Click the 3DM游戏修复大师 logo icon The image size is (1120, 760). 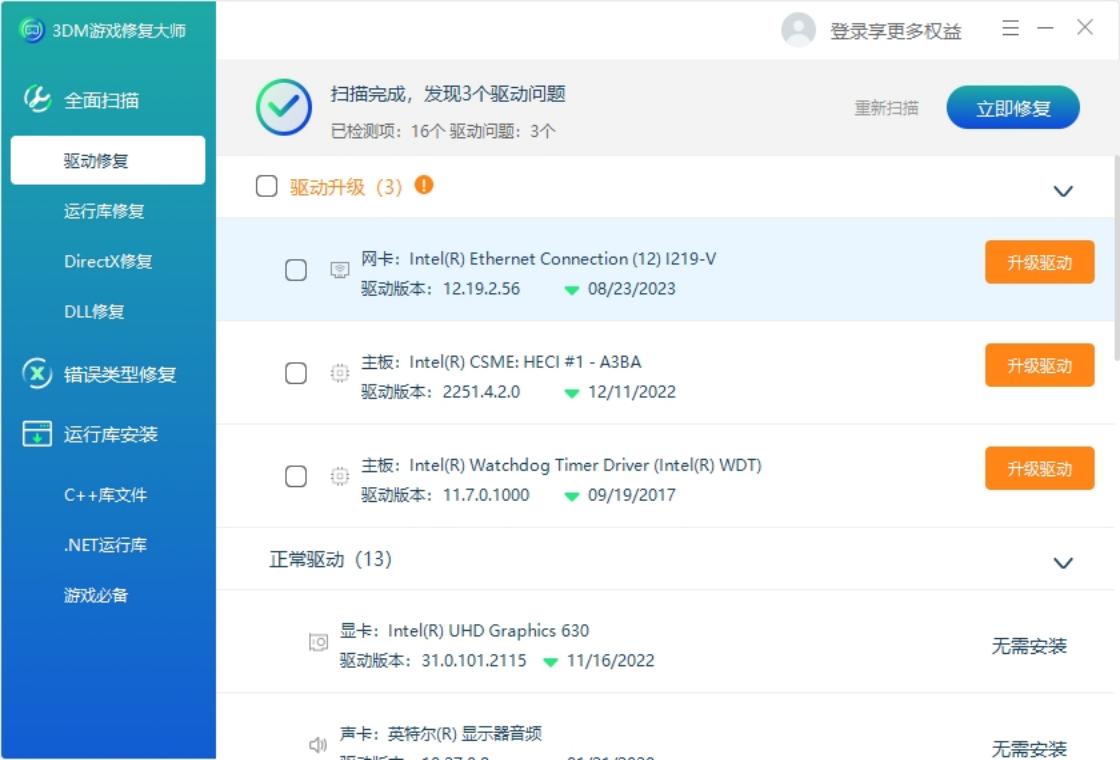pyautogui.click(x=32, y=30)
